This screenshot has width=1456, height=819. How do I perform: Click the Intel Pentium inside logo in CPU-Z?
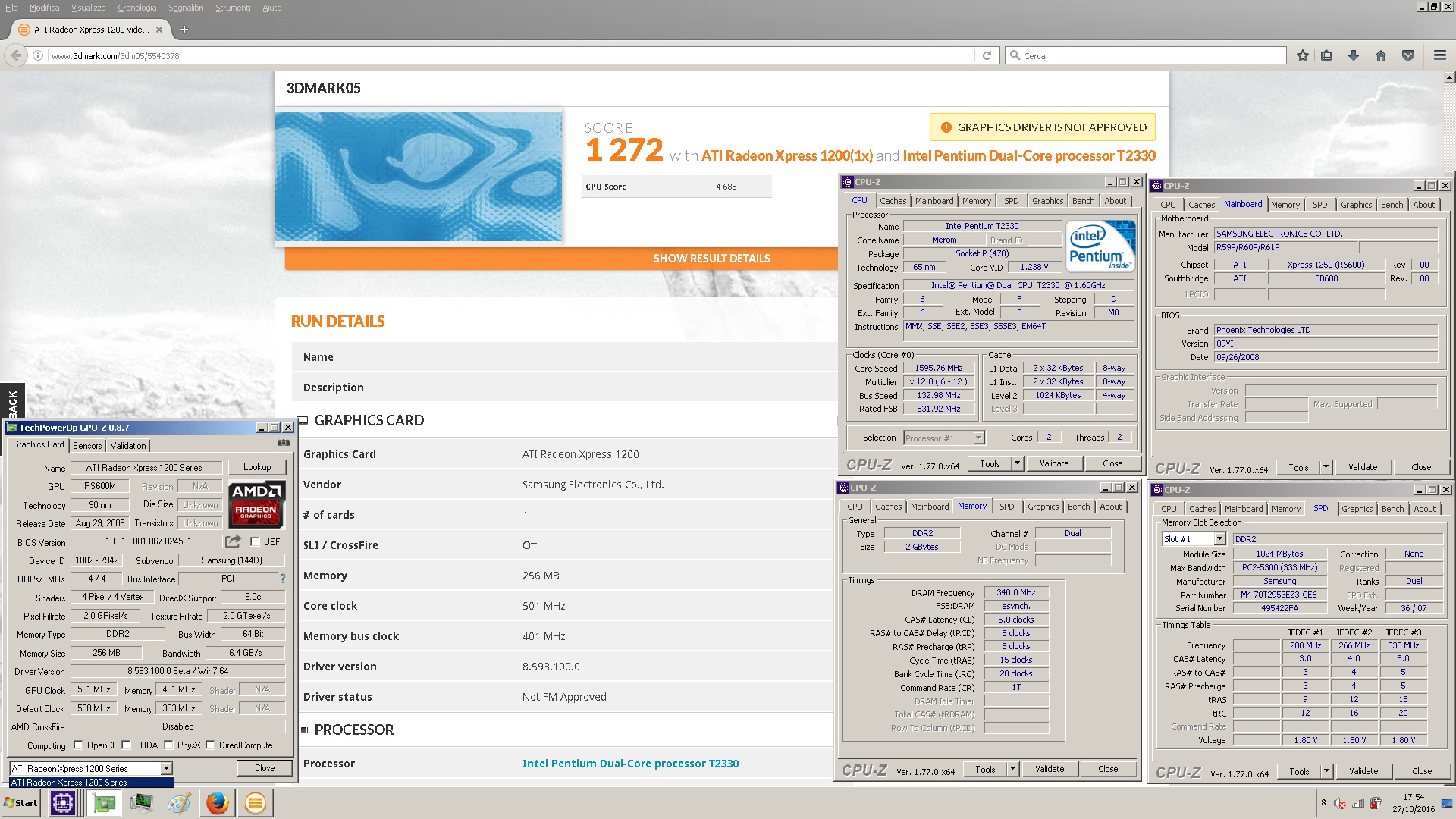tap(1100, 245)
